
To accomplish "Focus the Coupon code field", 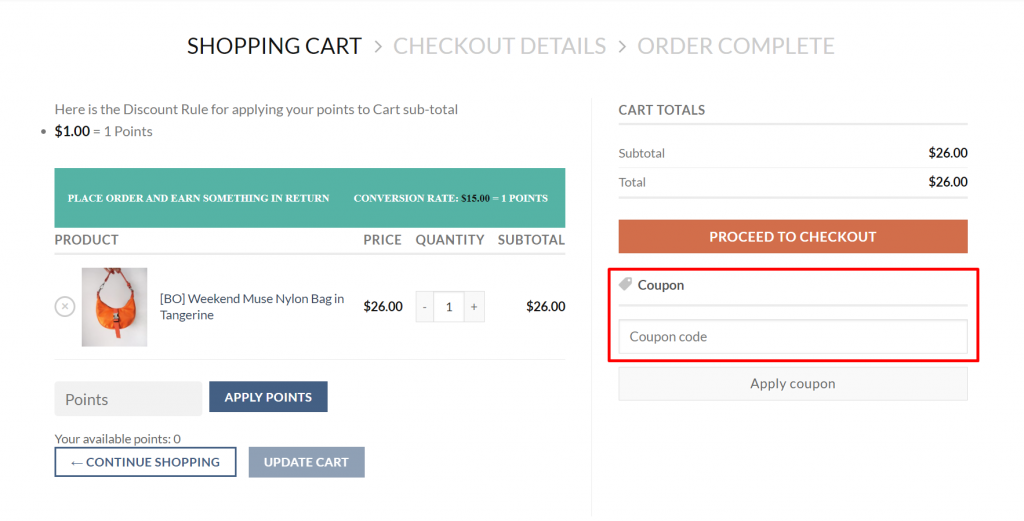I will pos(793,337).
